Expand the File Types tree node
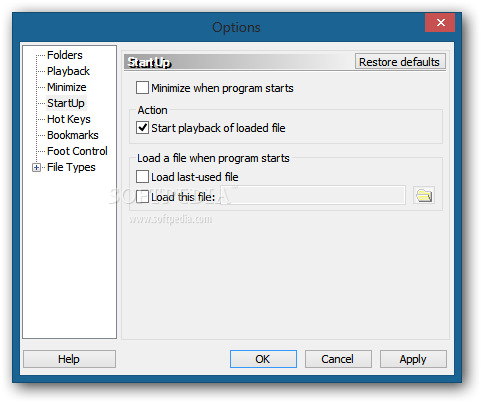This screenshot has width=482, height=403. (x=36, y=167)
